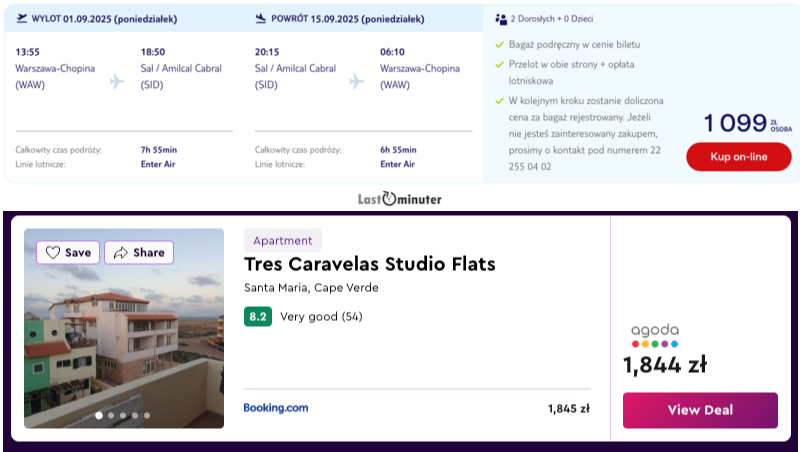This screenshot has height=452, width=800.
Task: Select the first photo carousel dot
Action: [x=99, y=415]
